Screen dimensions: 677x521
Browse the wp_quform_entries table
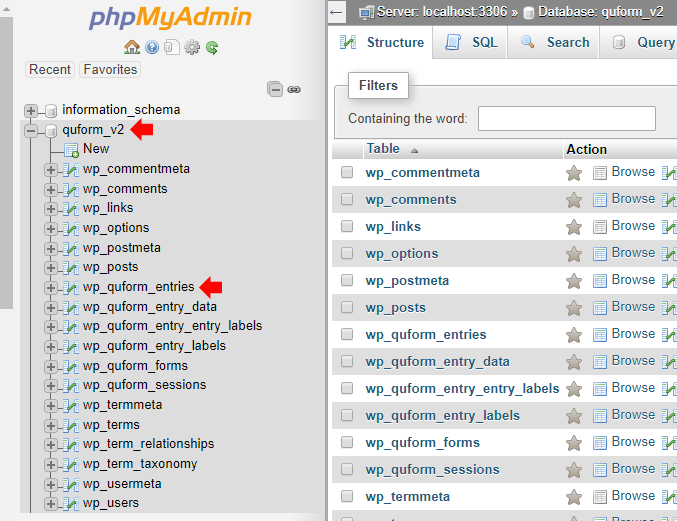coord(624,334)
